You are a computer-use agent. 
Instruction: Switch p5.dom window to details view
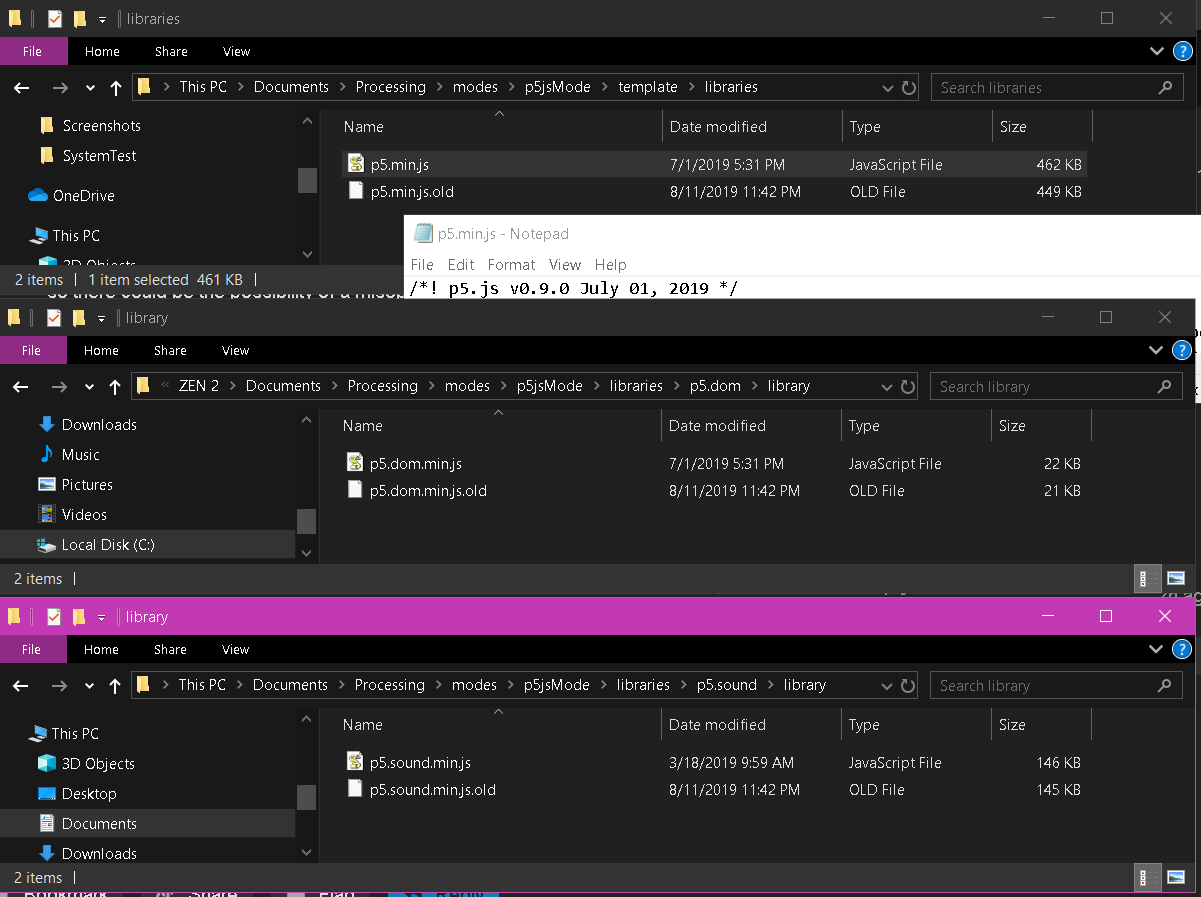pos(1148,578)
